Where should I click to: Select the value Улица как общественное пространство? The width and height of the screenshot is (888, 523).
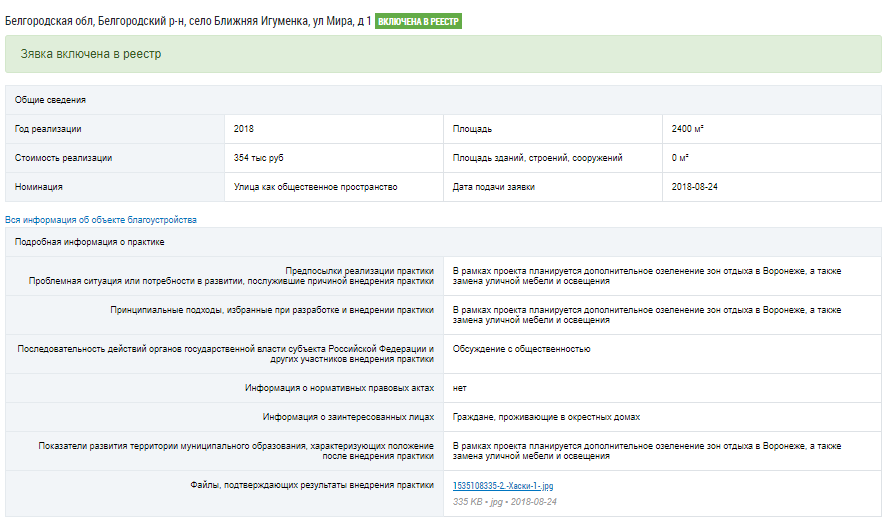pos(315,187)
